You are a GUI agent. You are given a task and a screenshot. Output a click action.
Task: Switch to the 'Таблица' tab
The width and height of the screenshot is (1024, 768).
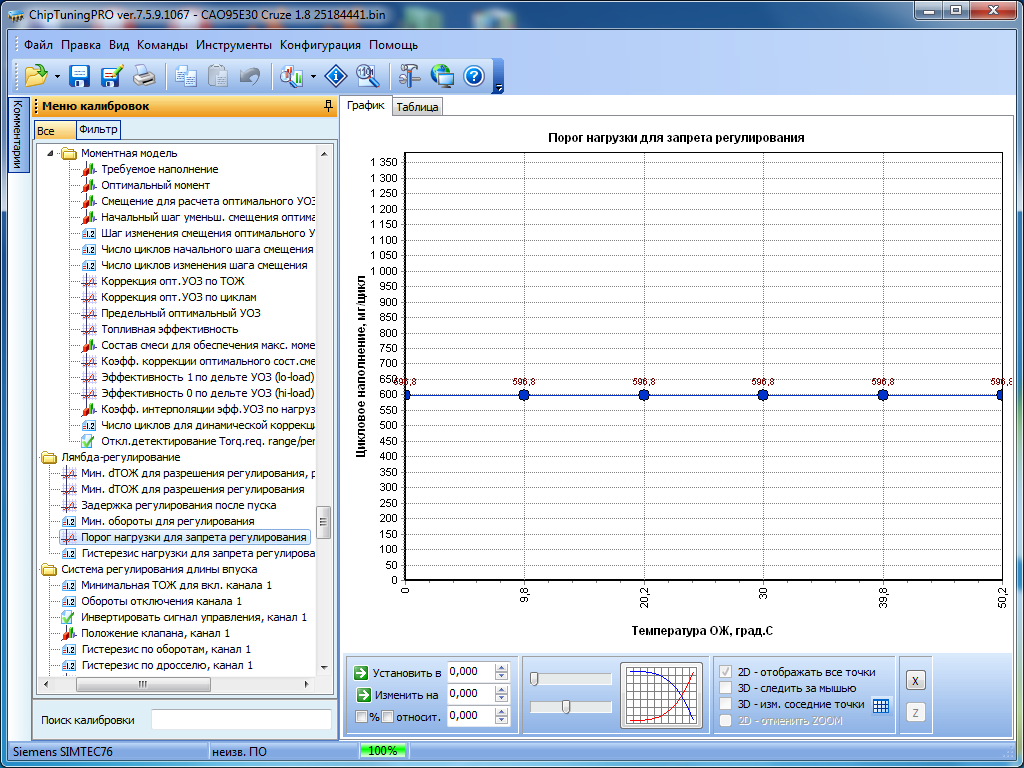[x=417, y=107]
